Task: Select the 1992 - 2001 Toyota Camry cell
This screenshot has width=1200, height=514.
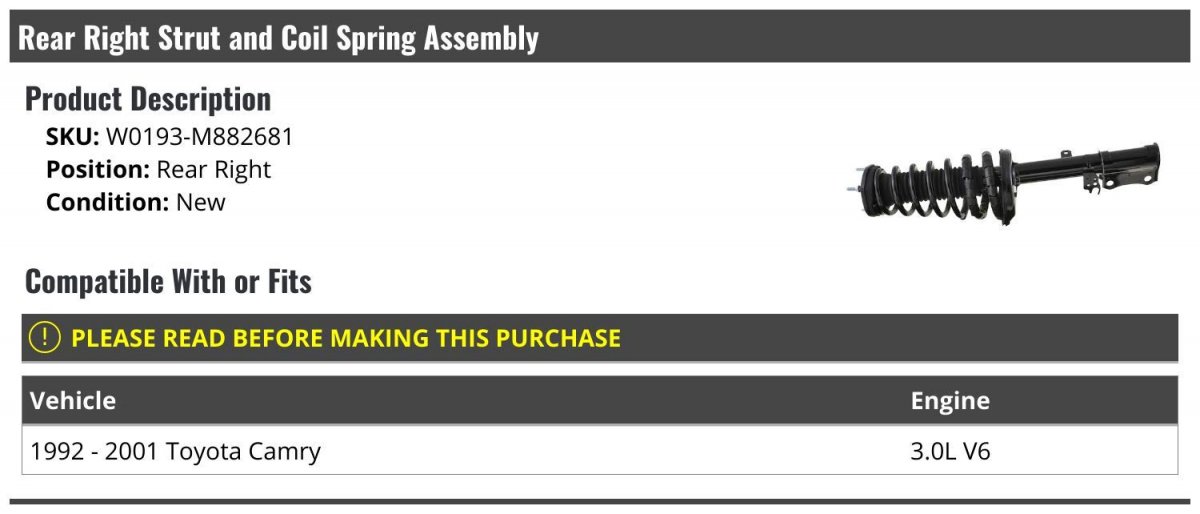Action: [176, 451]
